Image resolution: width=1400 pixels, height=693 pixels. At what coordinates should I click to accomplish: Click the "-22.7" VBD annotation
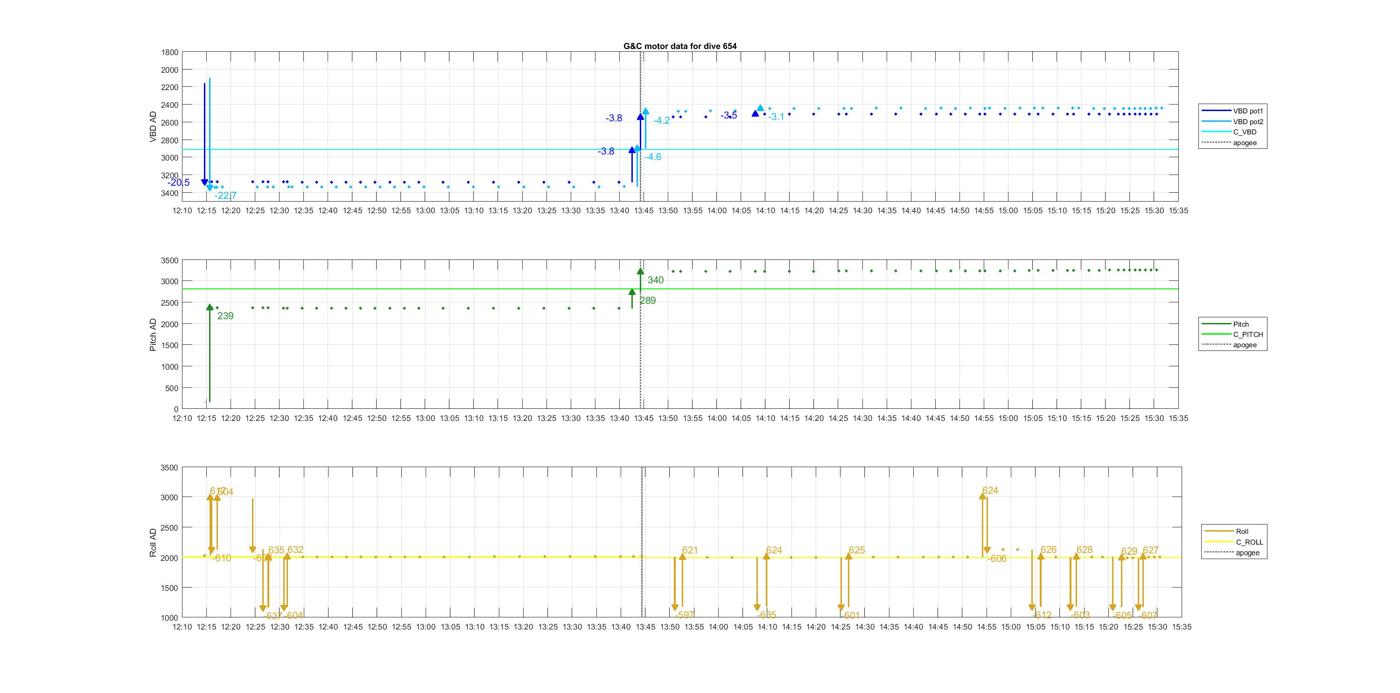click(x=226, y=196)
